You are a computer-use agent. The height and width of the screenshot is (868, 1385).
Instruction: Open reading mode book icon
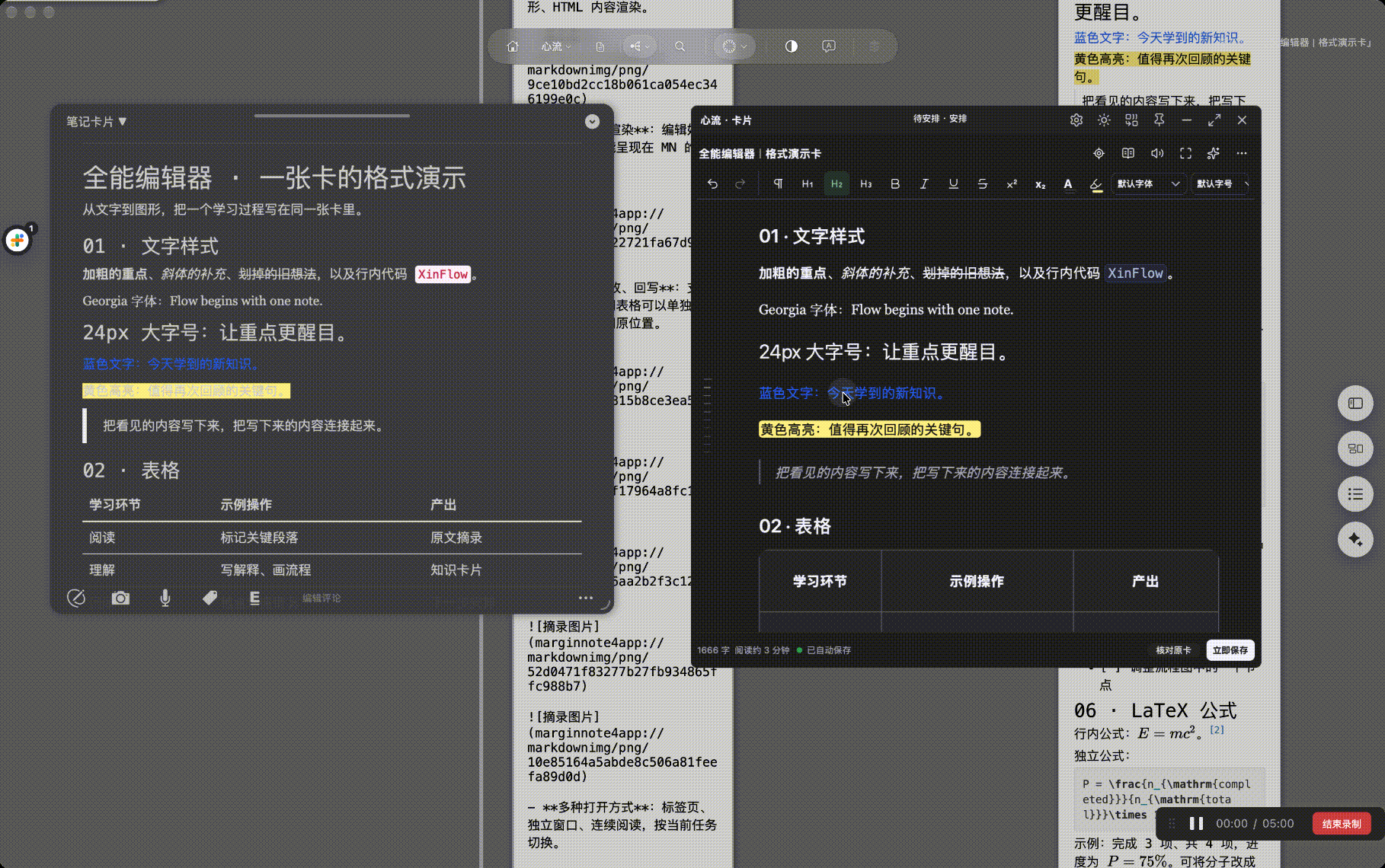click(x=1128, y=153)
